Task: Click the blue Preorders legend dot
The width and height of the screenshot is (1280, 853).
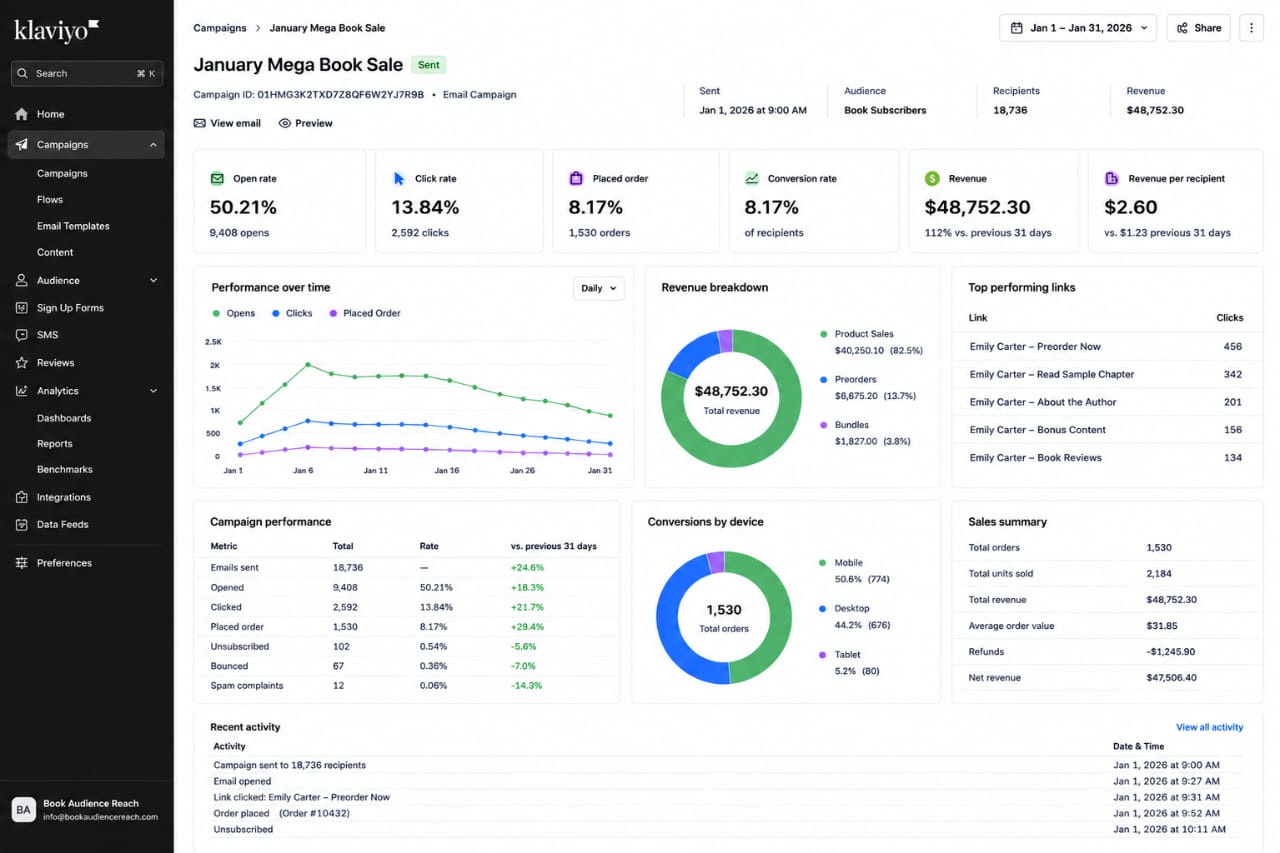Action: click(x=823, y=380)
